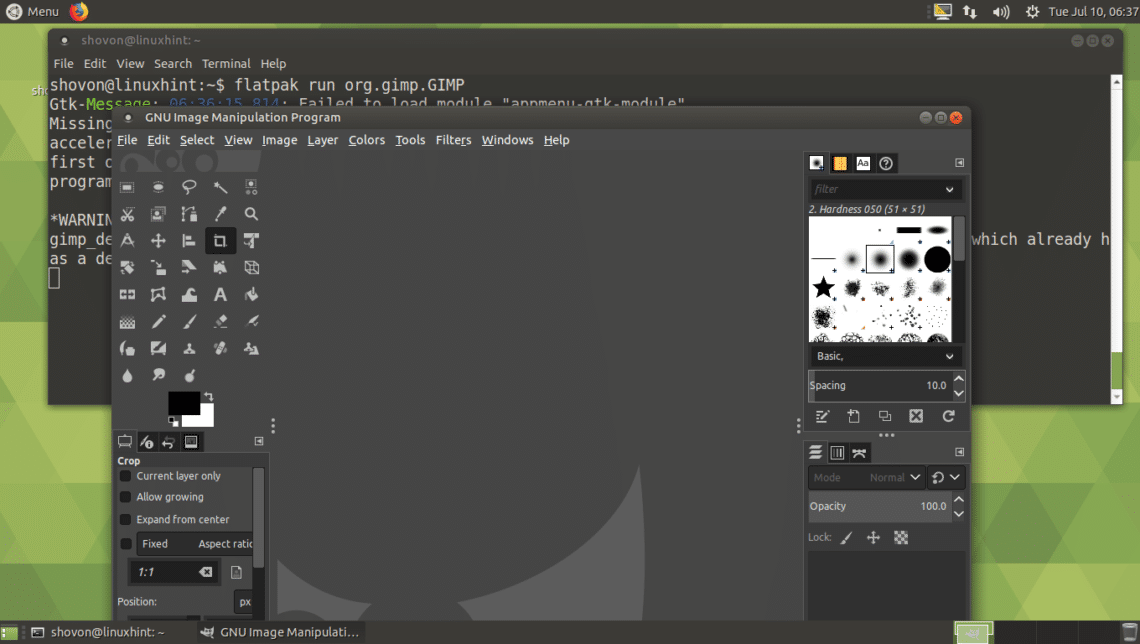Switch to the Undo History tab

click(x=169, y=442)
